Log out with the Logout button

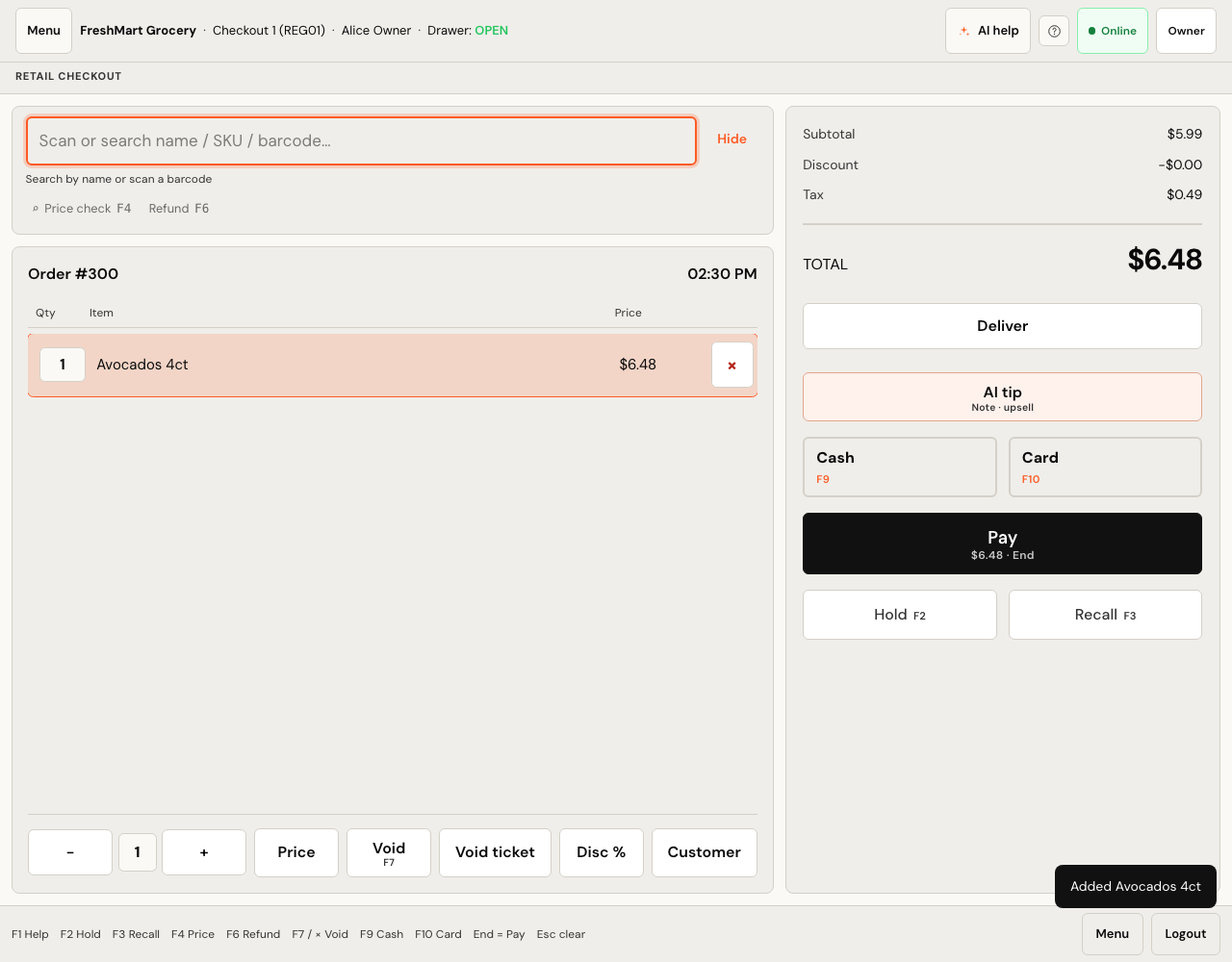[x=1186, y=934]
